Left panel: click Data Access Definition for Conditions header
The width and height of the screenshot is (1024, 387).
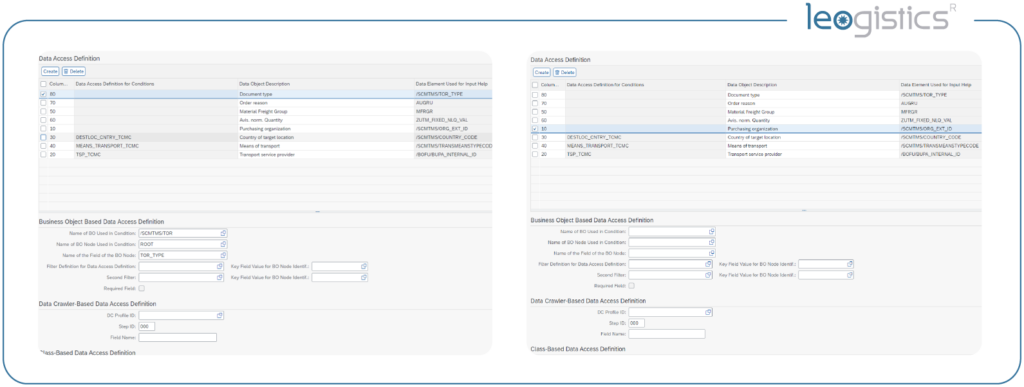pos(115,84)
